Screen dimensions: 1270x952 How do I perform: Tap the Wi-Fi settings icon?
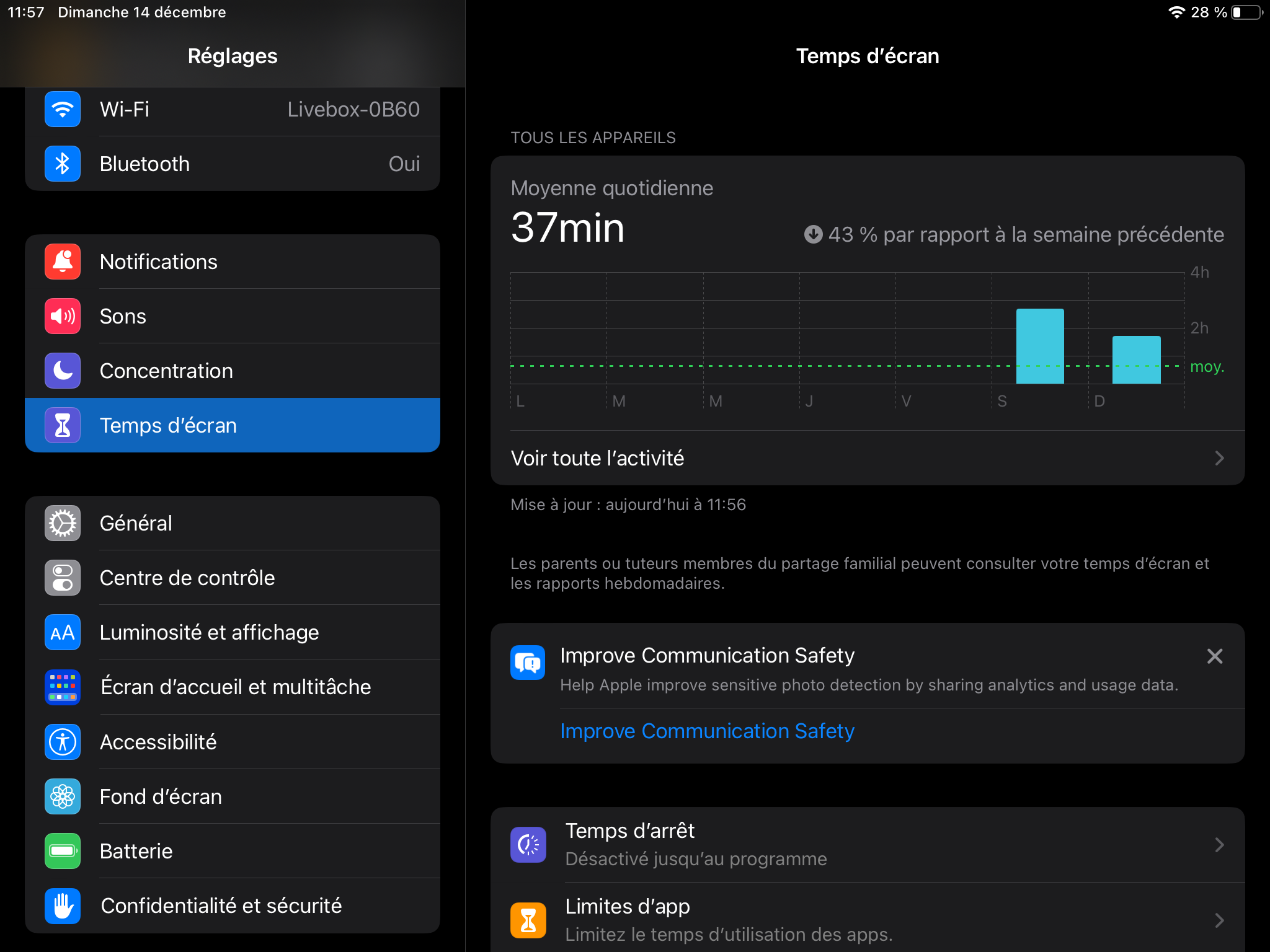[x=63, y=110]
